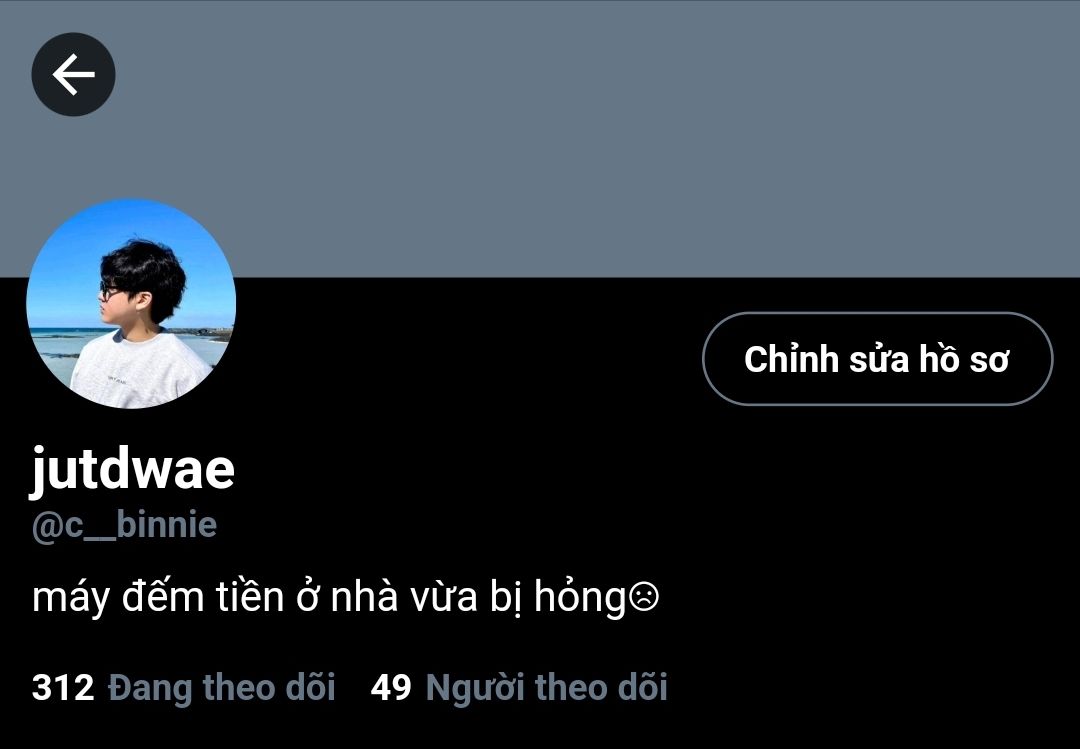Screen dimensions: 1080x749
Task: Tap the handle @c__binnie
Action: click(125, 526)
